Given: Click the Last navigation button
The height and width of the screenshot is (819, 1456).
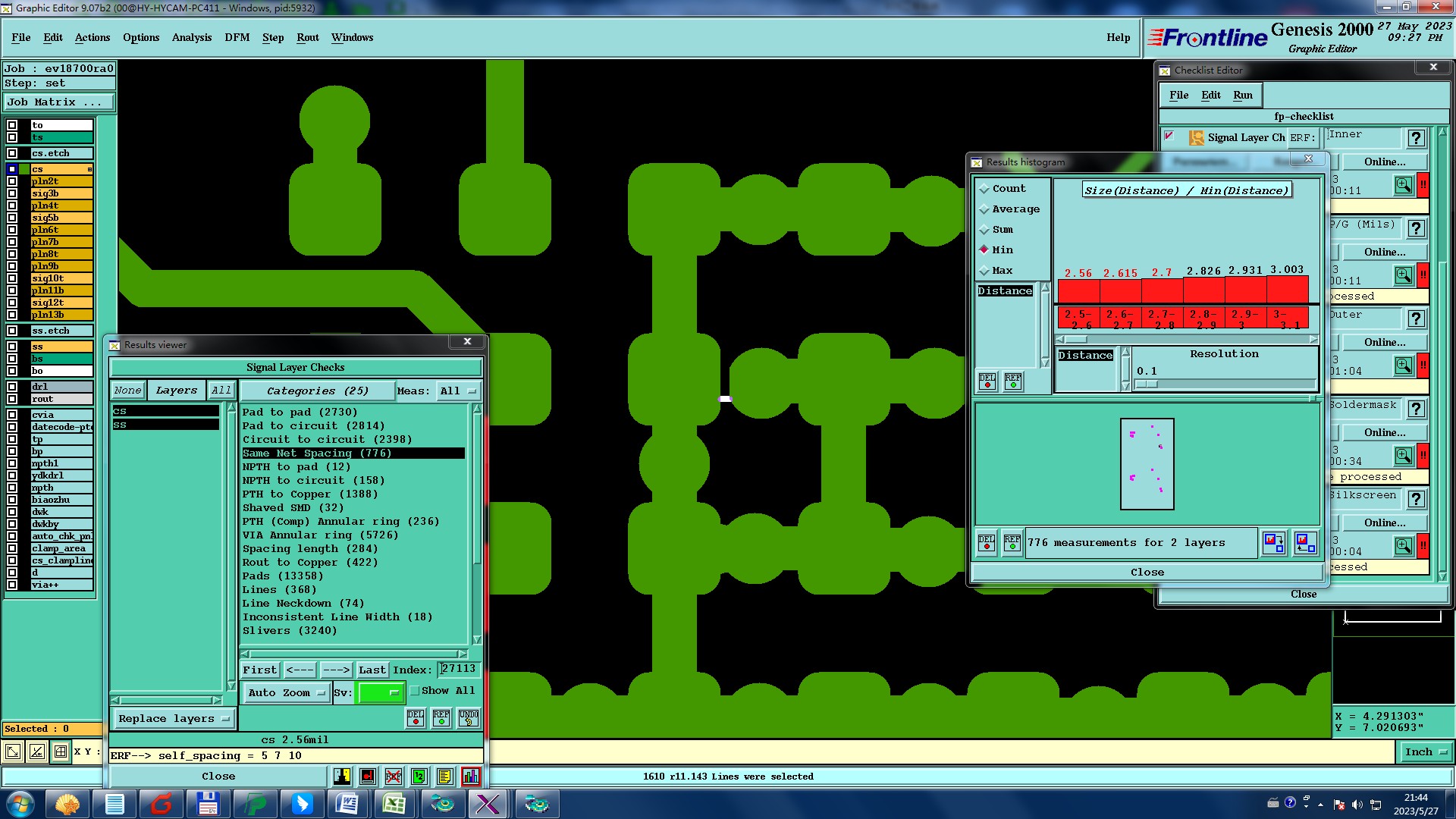Looking at the screenshot, I should [372, 670].
